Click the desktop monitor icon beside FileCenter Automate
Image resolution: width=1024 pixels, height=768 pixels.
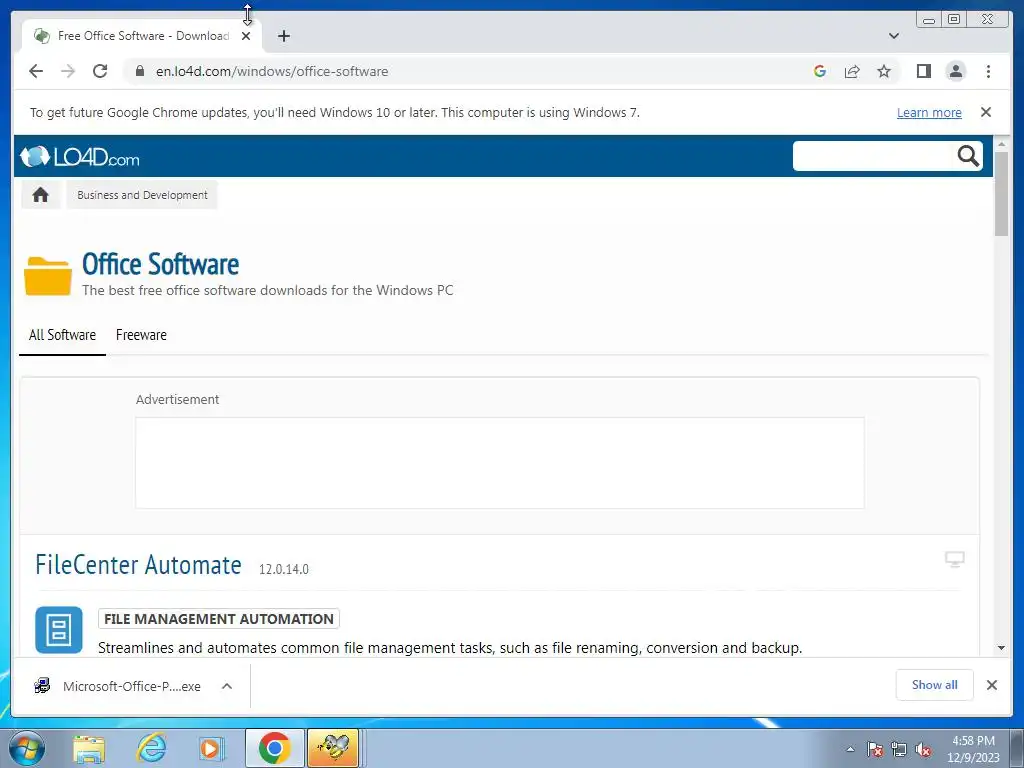point(955,559)
